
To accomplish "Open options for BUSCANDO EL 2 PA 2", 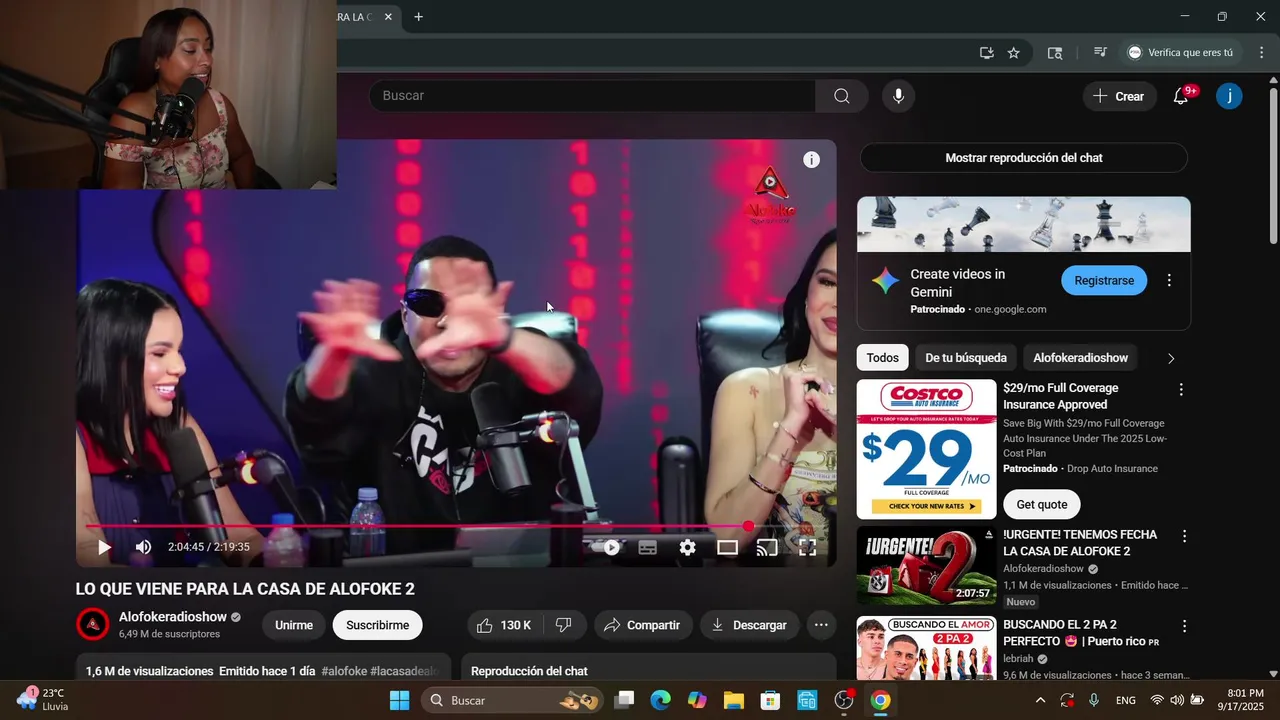I will [x=1184, y=626].
